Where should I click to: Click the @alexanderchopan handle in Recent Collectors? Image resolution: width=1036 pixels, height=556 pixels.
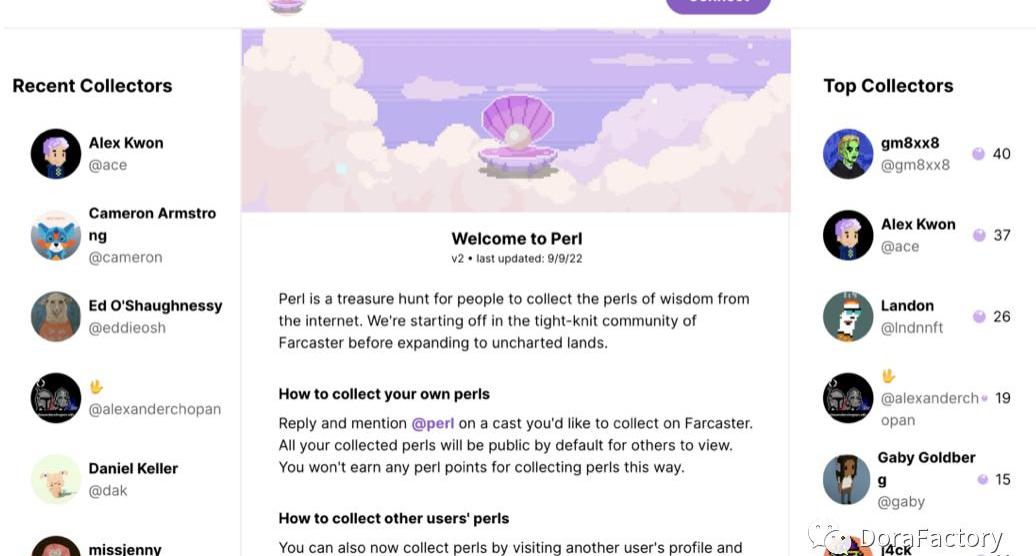(x=155, y=409)
